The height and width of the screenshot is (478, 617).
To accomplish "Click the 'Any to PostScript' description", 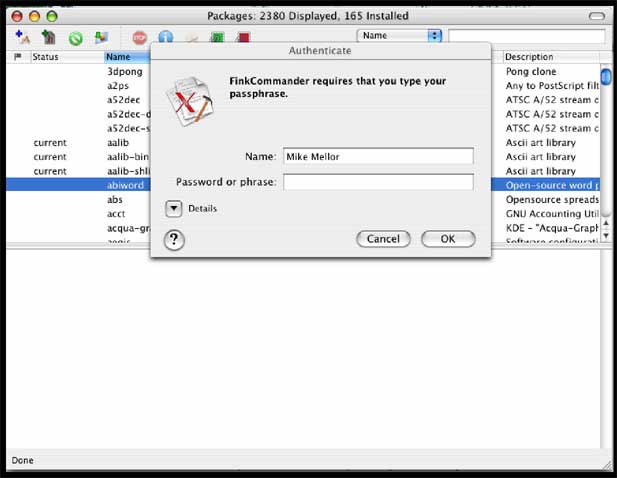I will pos(552,86).
